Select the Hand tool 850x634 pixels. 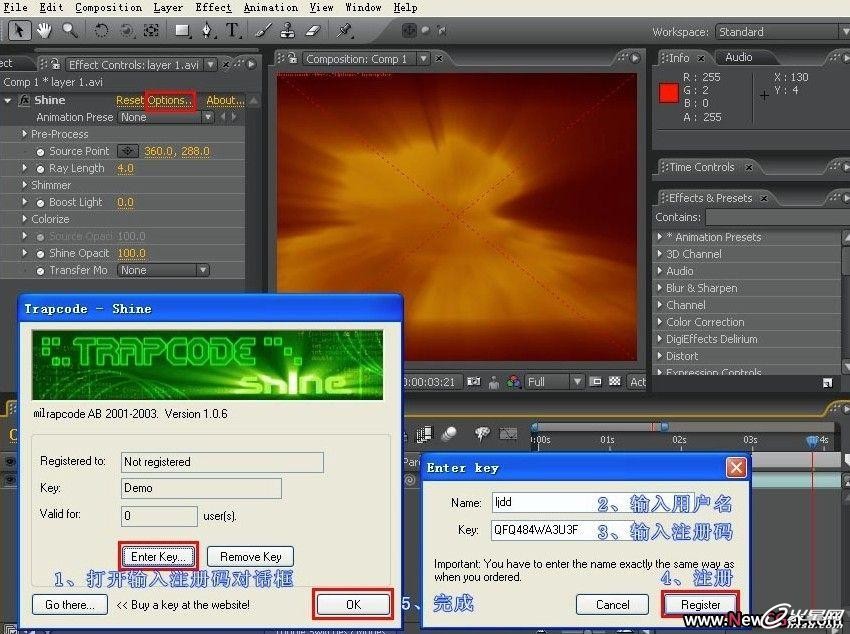44,30
